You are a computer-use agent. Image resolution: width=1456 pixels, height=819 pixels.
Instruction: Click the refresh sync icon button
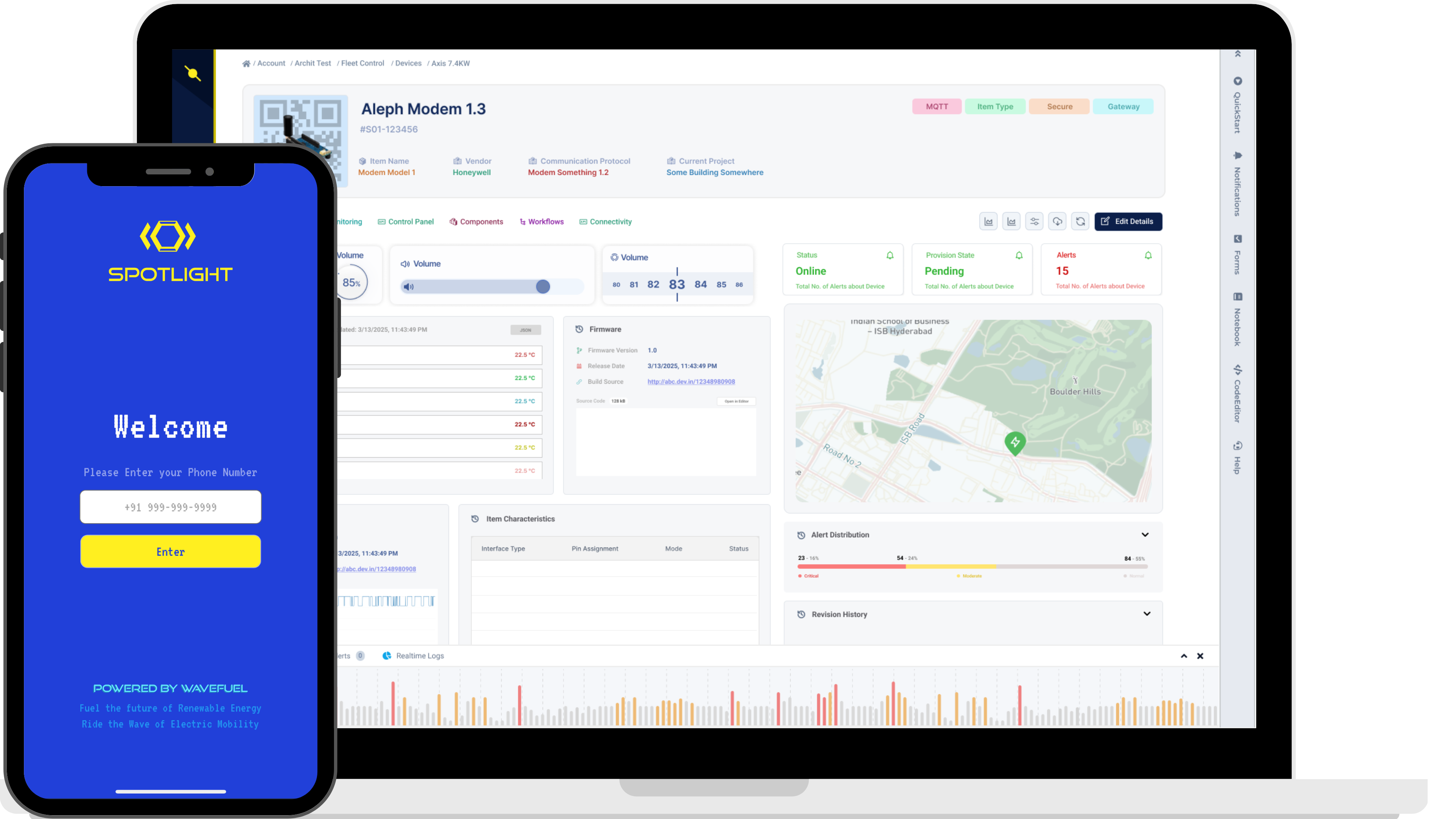point(1080,221)
